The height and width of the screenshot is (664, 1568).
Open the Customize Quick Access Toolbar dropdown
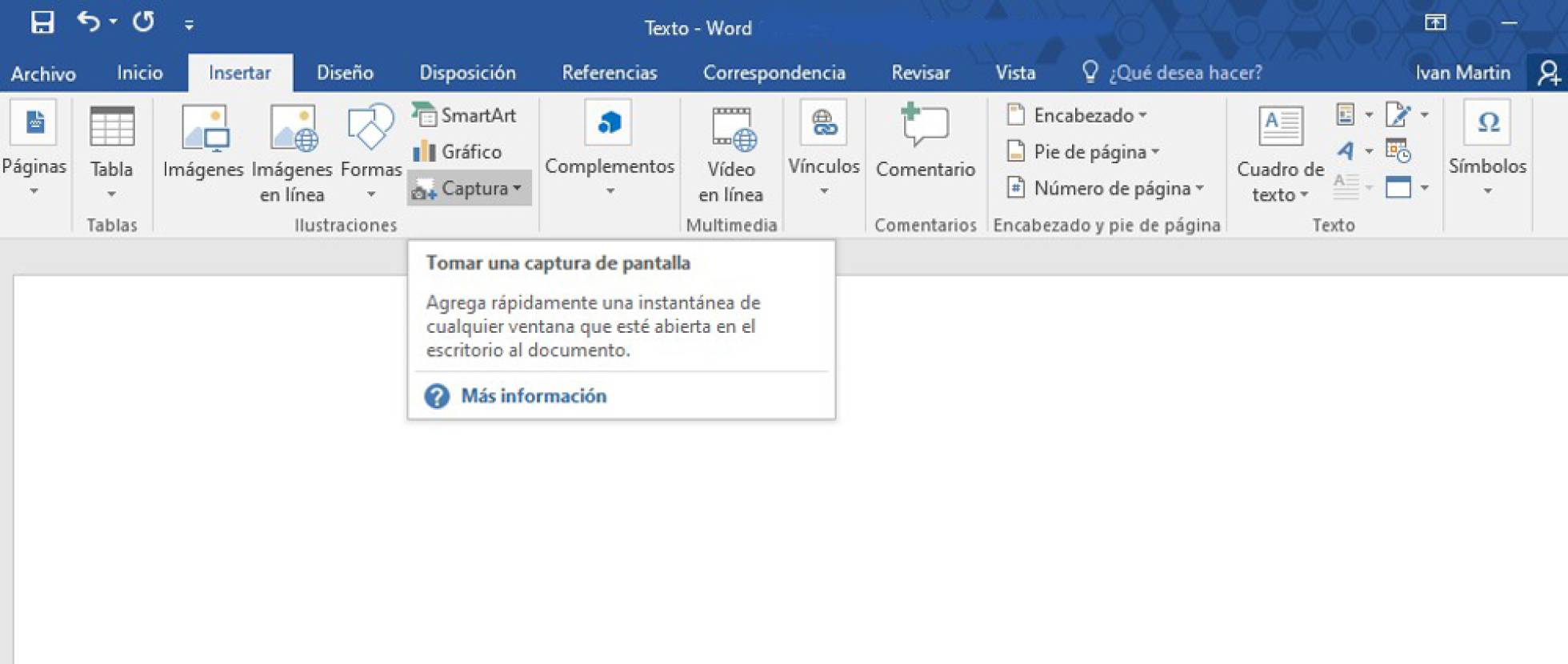coord(189,25)
